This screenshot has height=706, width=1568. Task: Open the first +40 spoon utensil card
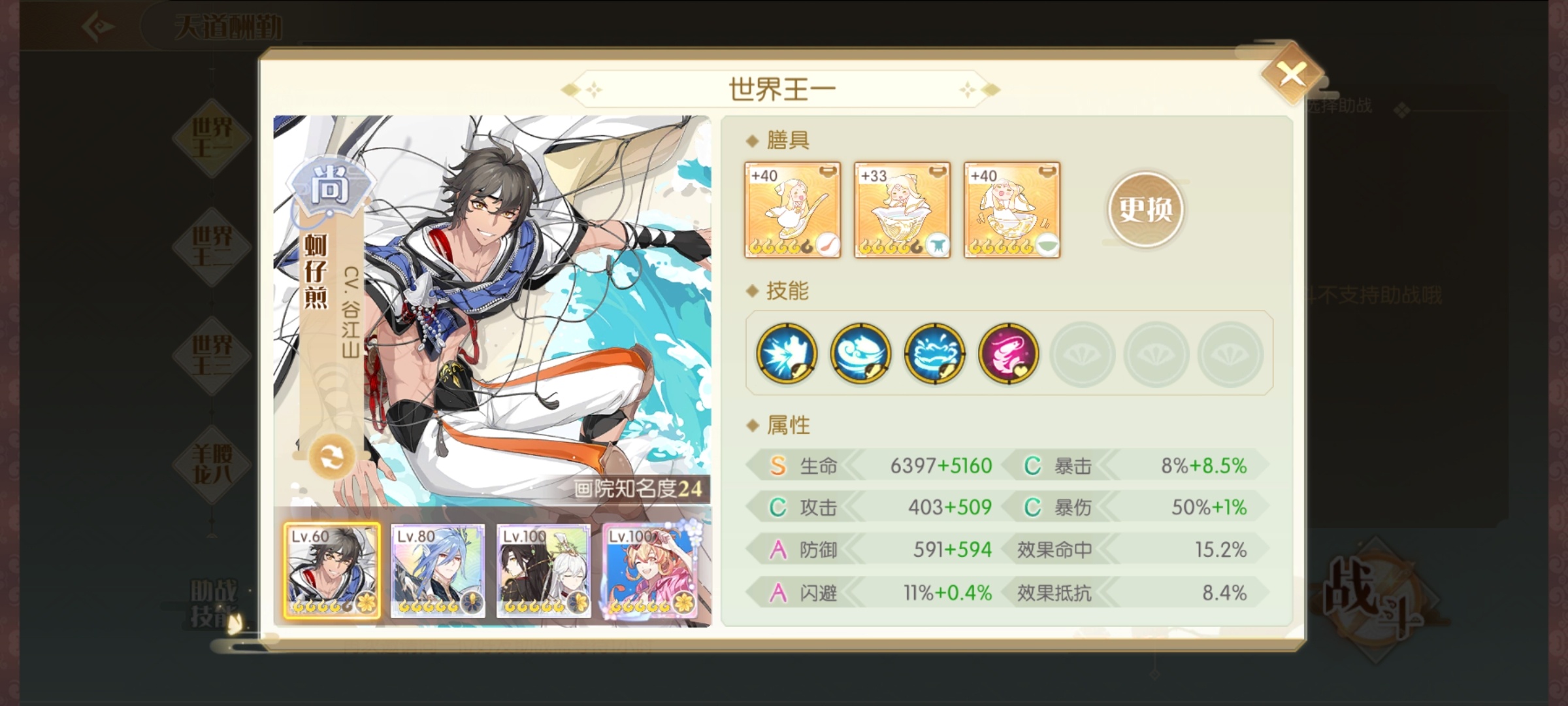tap(792, 210)
